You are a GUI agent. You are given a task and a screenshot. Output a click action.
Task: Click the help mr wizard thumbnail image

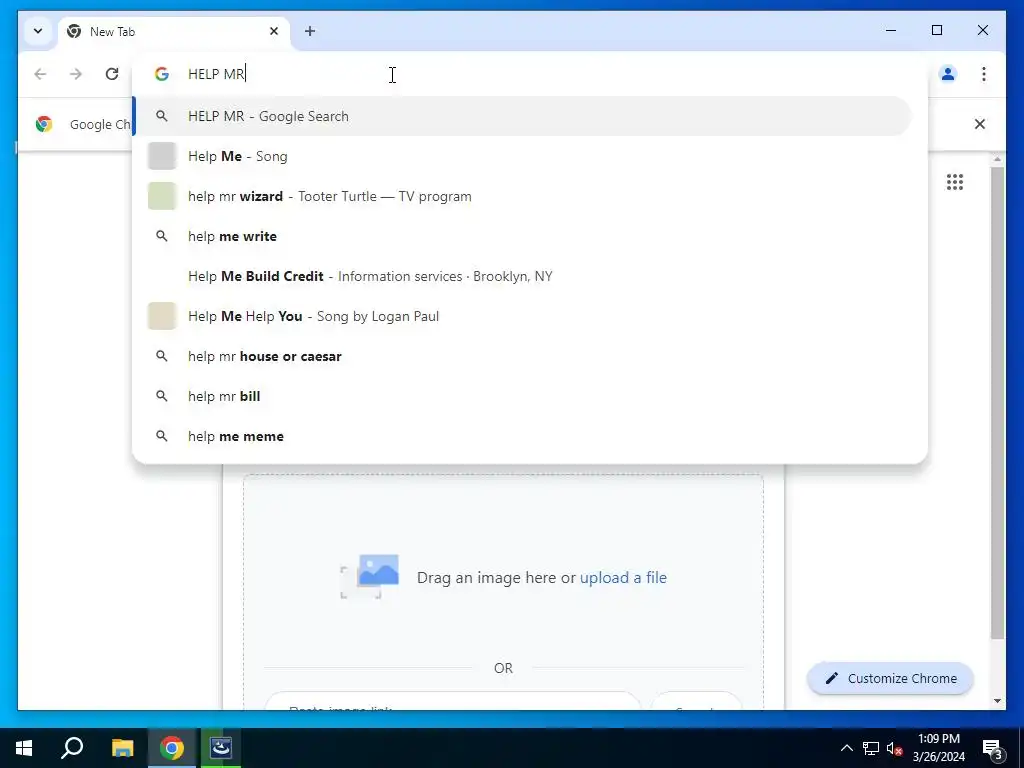coord(162,196)
